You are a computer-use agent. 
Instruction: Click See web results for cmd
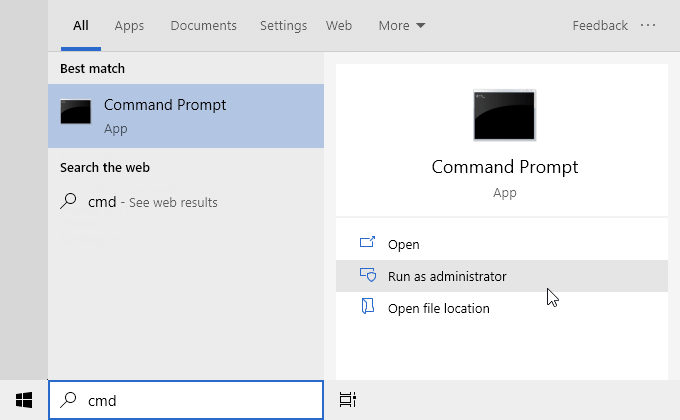pos(170,202)
